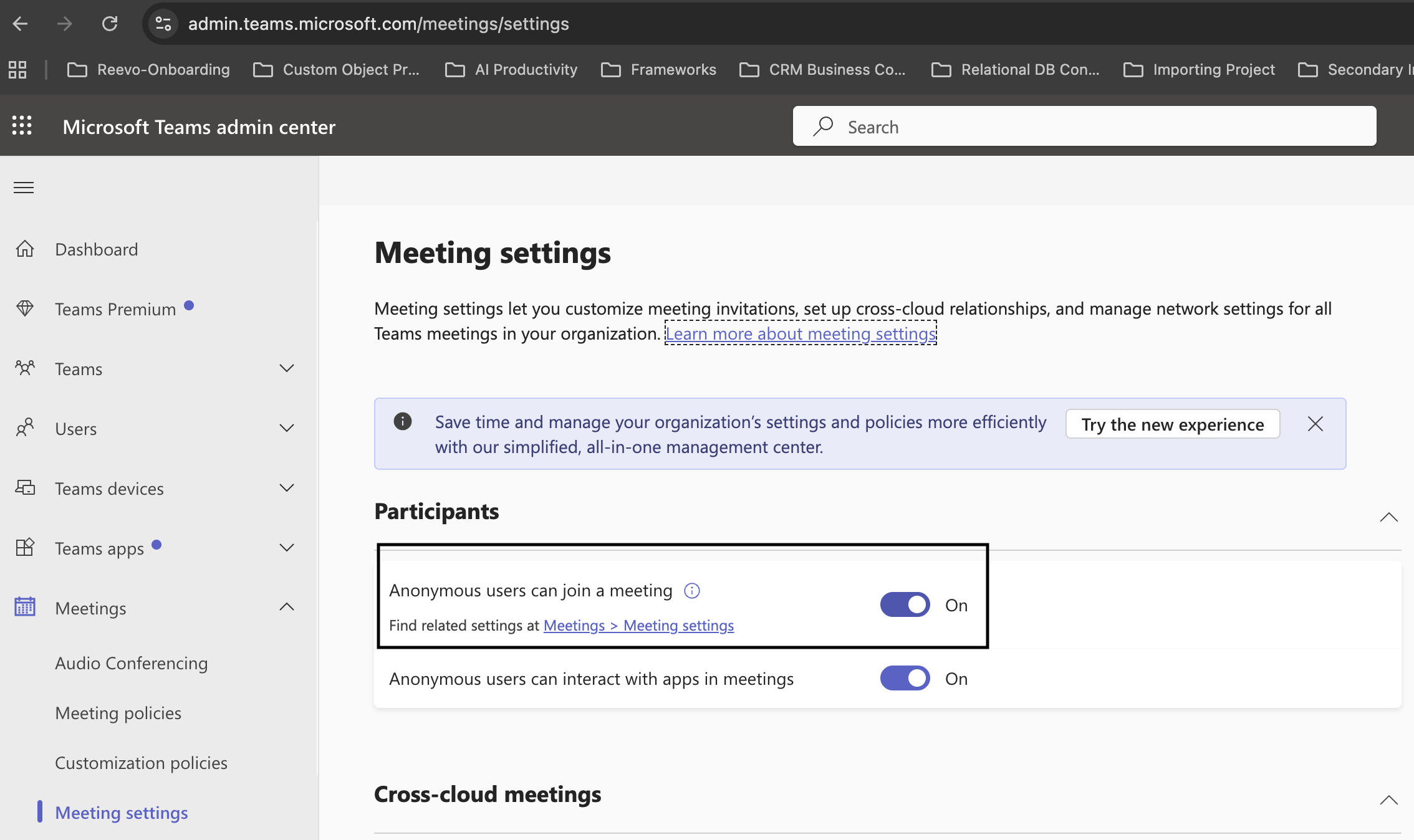
Task: Click the Teams devices icon in sidebar
Action: point(25,488)
